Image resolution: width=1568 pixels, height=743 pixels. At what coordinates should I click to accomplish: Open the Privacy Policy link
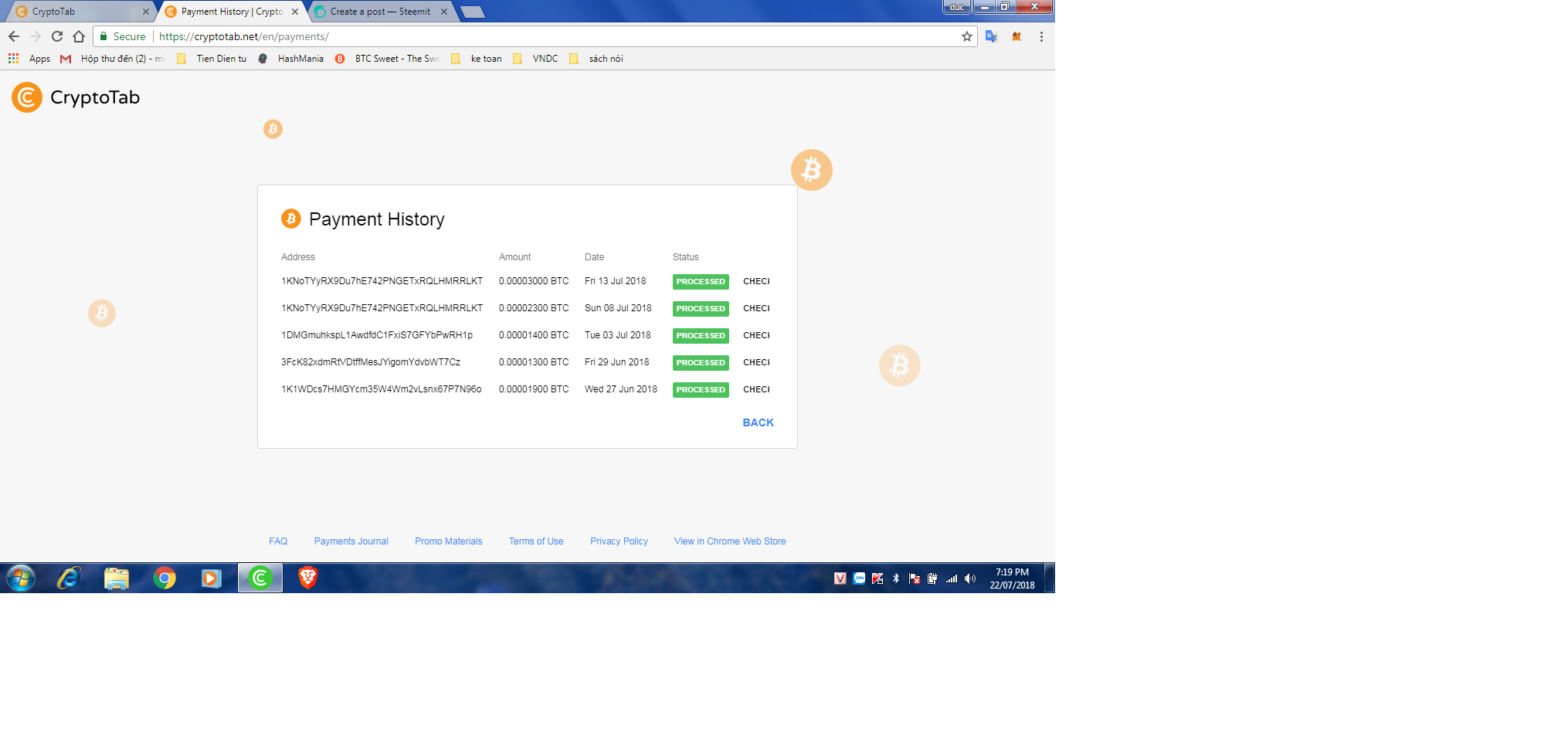point(619,541)
